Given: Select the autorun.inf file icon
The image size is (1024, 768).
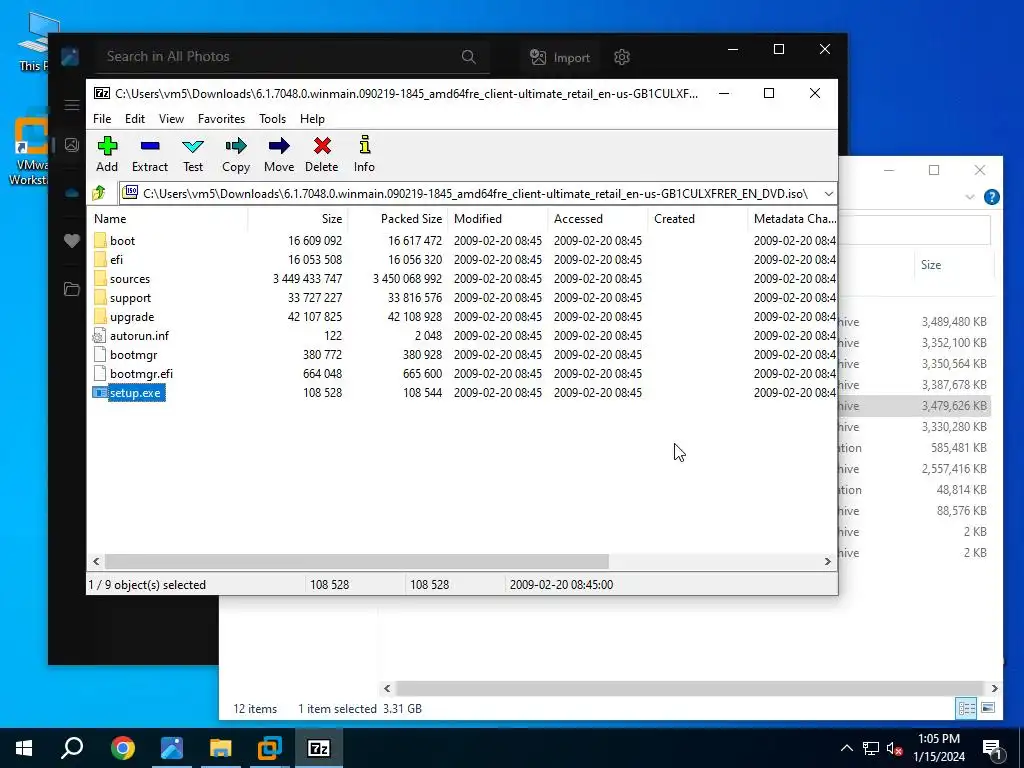Looking at the screenshot, I should tap(99, 336).
